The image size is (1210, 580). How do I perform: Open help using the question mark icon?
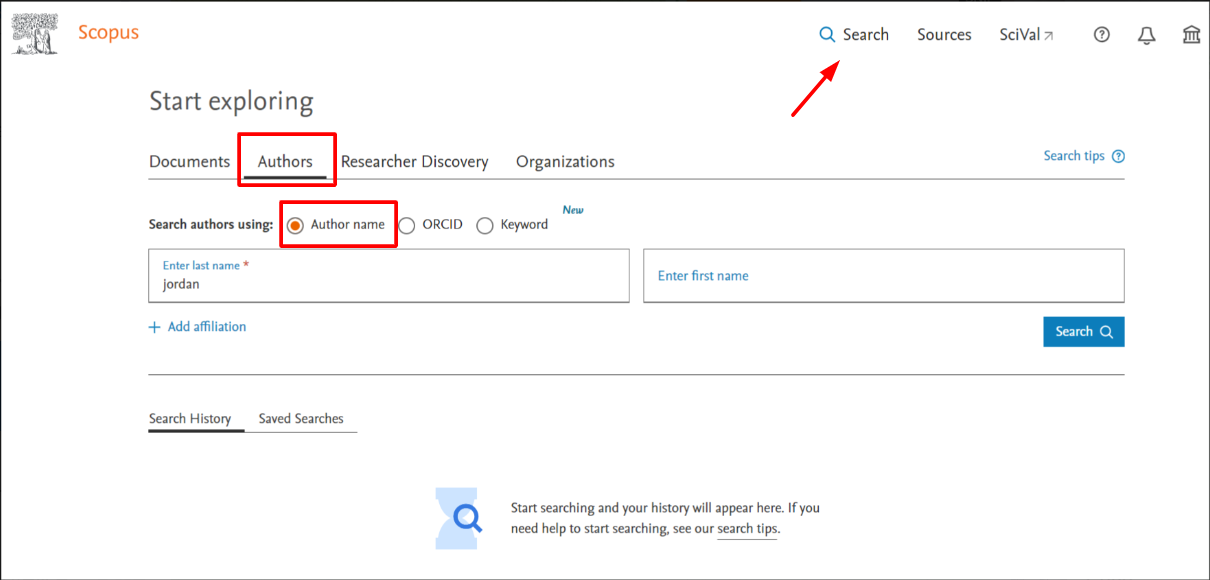tap(1101, 34)
